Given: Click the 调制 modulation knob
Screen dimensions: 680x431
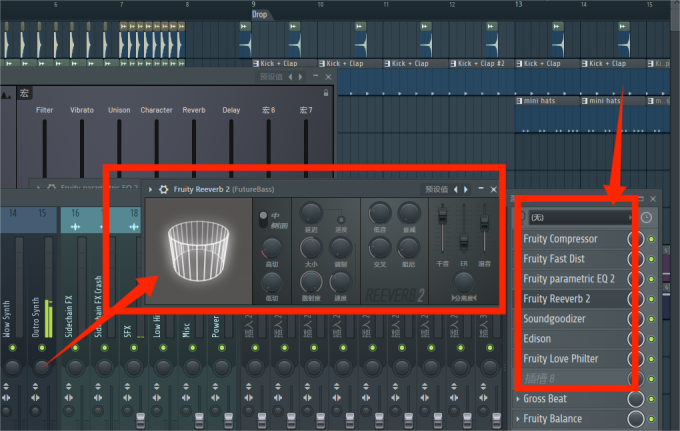Looking at the screenshot, I should coord(340,248).
